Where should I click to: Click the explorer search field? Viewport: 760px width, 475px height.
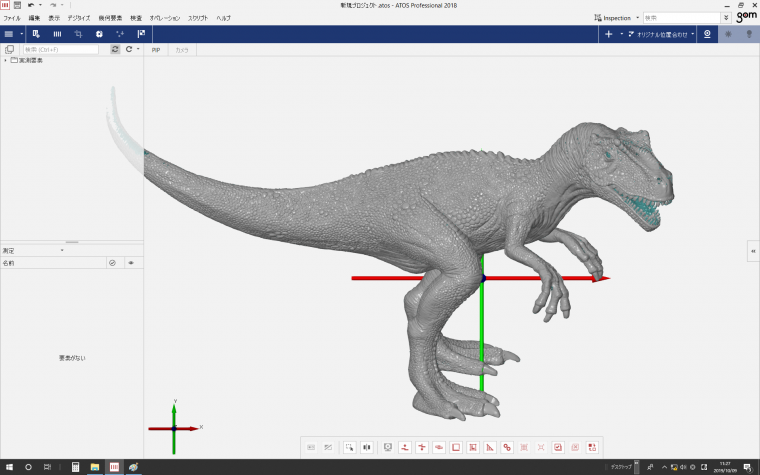(62, 49)
